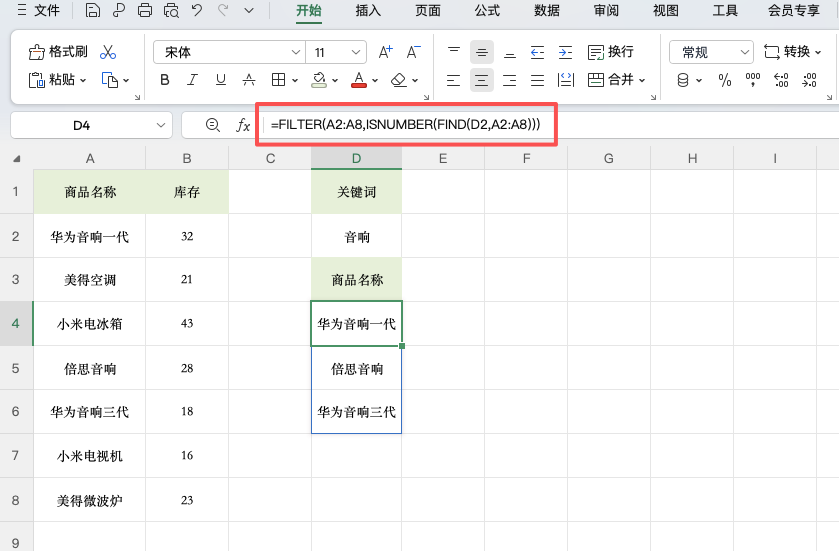Open Print Preview icon
The image size is (839, 551).
171,10
